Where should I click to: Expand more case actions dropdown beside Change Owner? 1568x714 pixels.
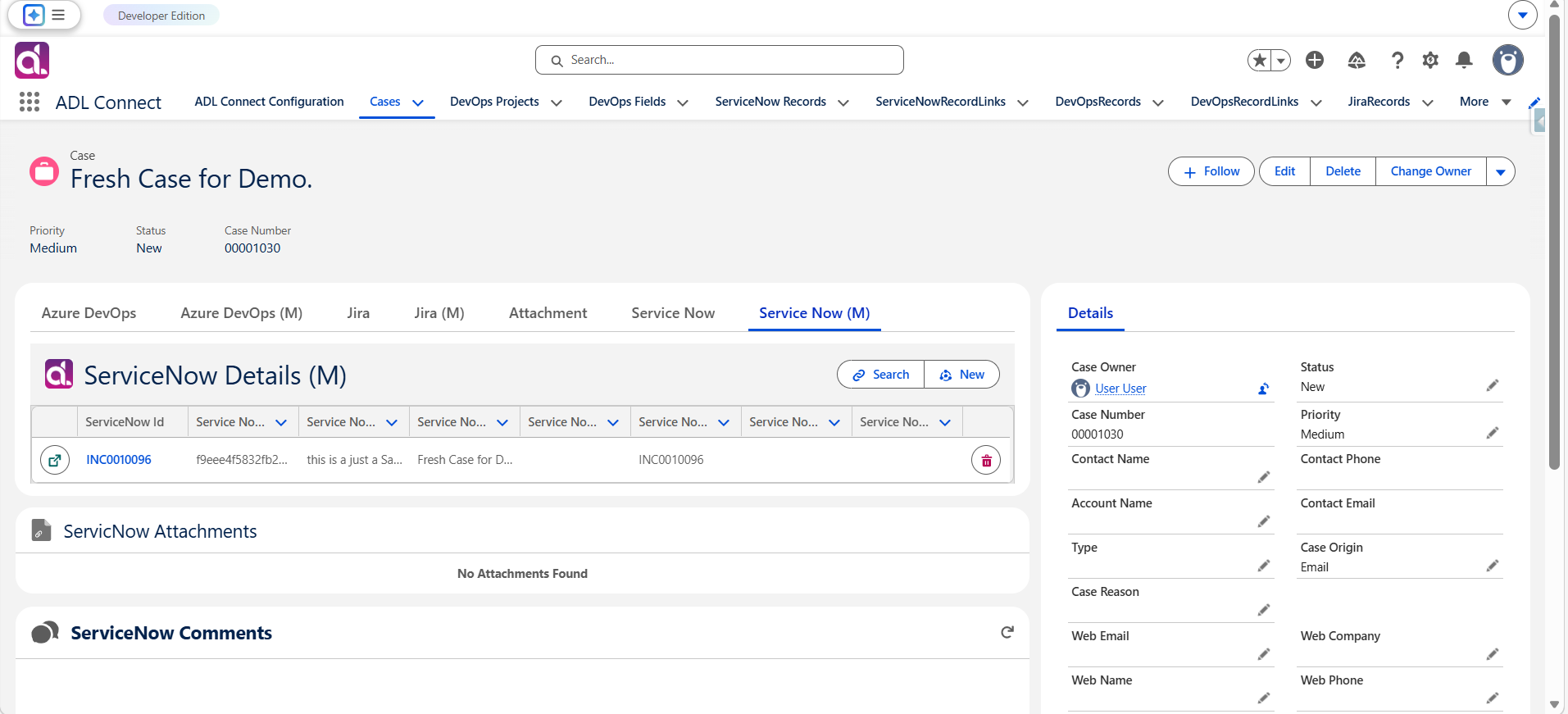[1501, 171]
